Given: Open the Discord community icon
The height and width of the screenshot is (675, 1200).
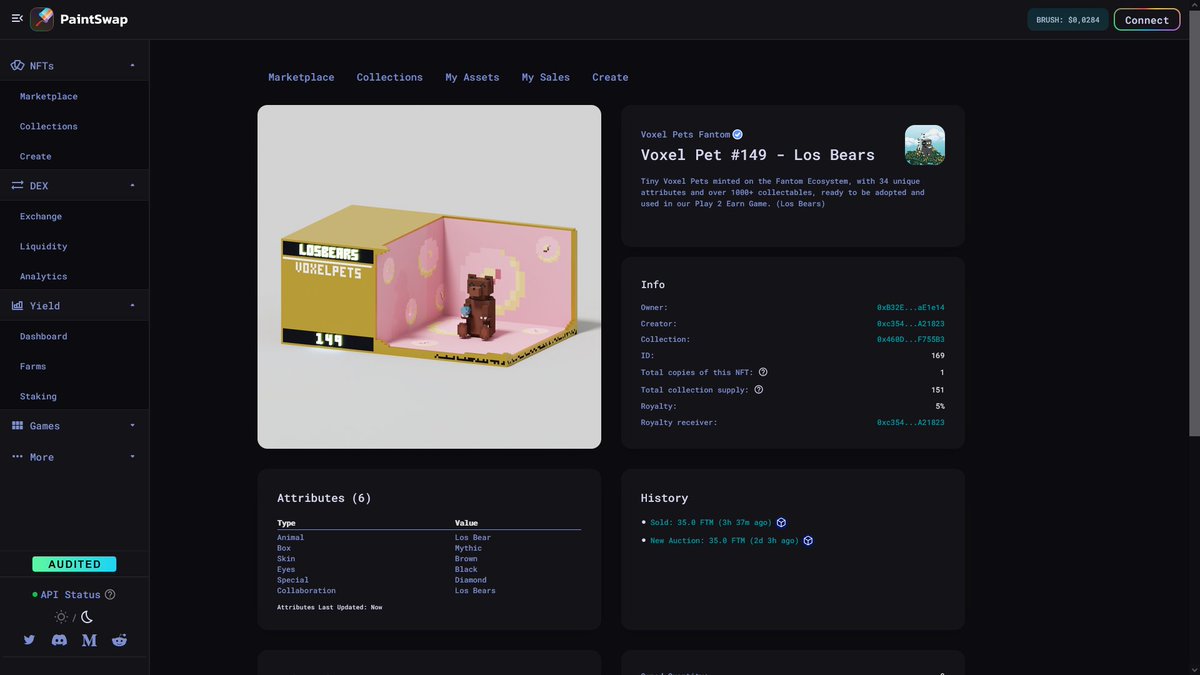Looking at the screenshot, I should click(x=59, y=640).
